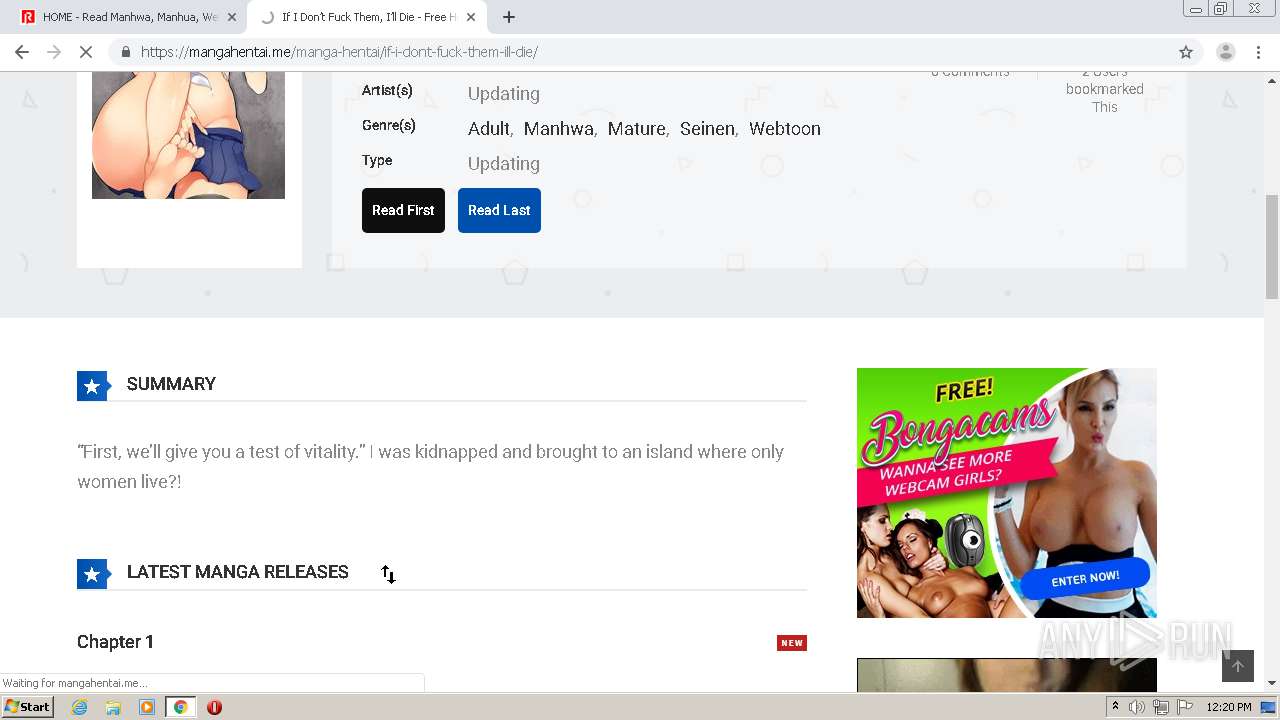Open the Chrome three-dot menu
The height and width of the screenshot is (720, 1280).
click(x=1258, y=52)
